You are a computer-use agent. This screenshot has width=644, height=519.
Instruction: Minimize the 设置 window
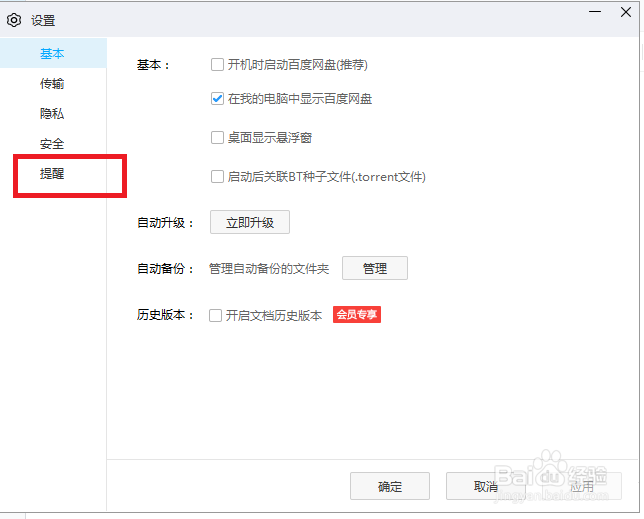[x=595, y=12]
